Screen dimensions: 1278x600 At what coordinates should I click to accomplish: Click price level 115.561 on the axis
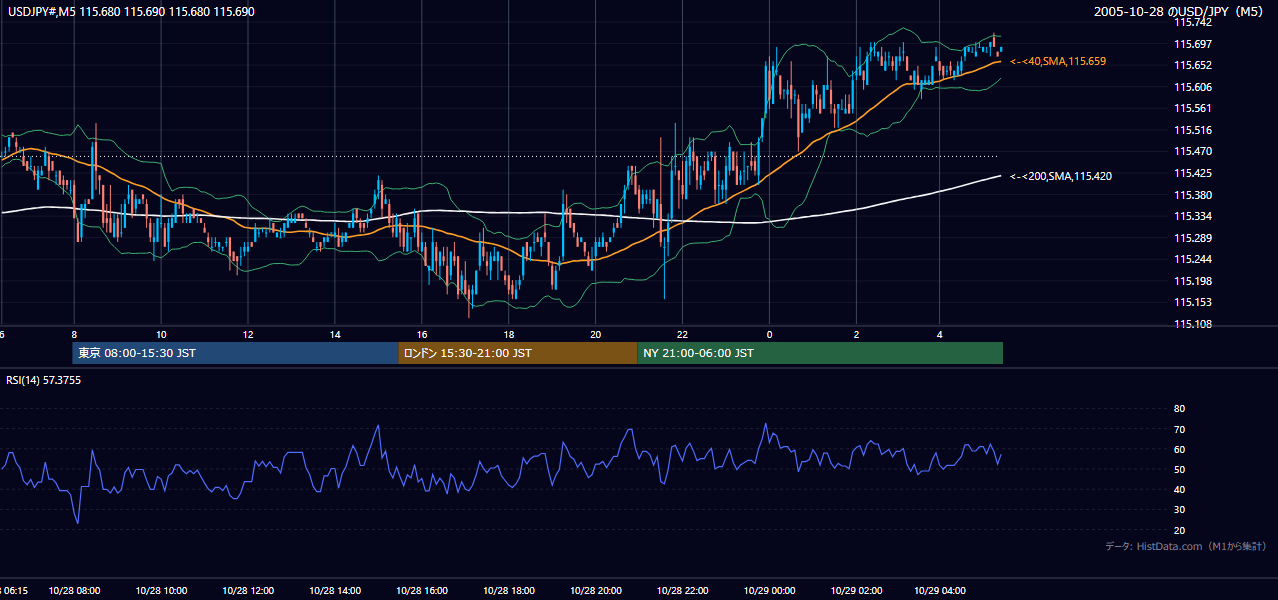[1193, 108]
